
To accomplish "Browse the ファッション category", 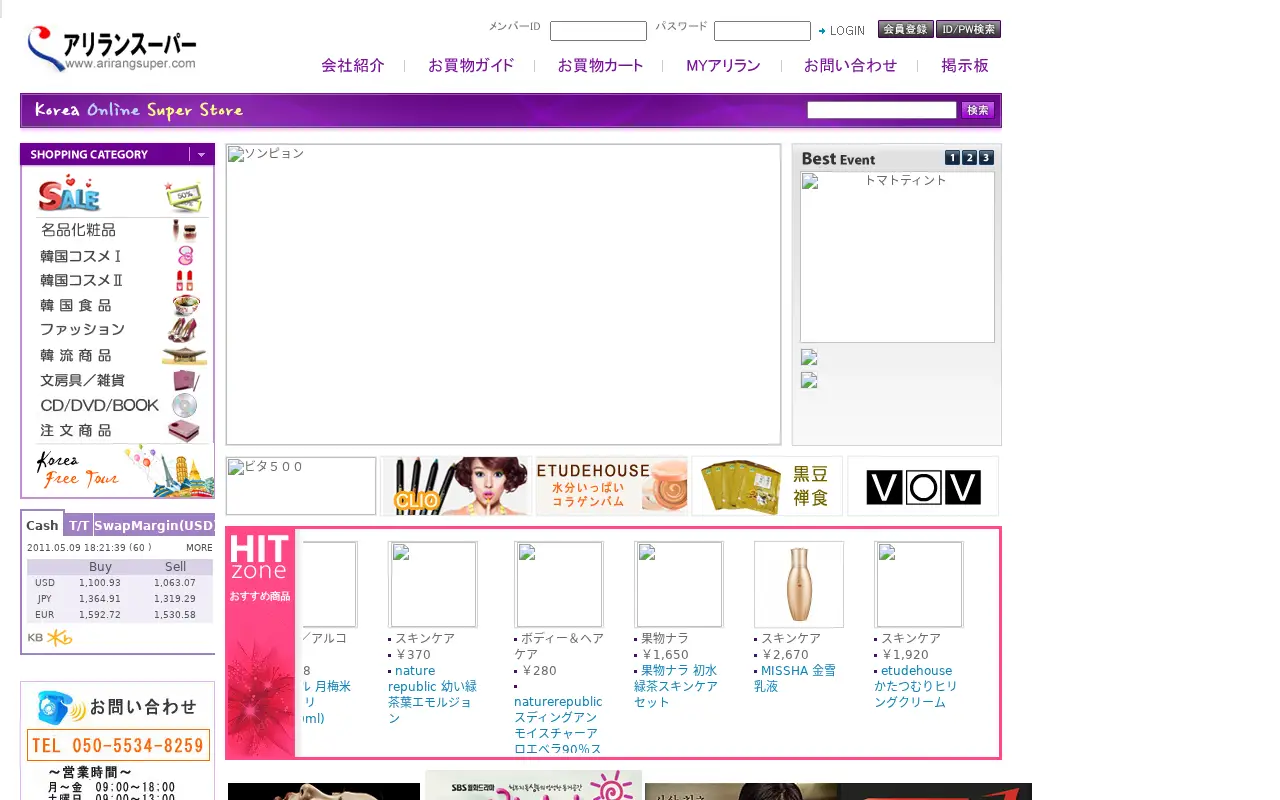I will click(x=118, y=330).
